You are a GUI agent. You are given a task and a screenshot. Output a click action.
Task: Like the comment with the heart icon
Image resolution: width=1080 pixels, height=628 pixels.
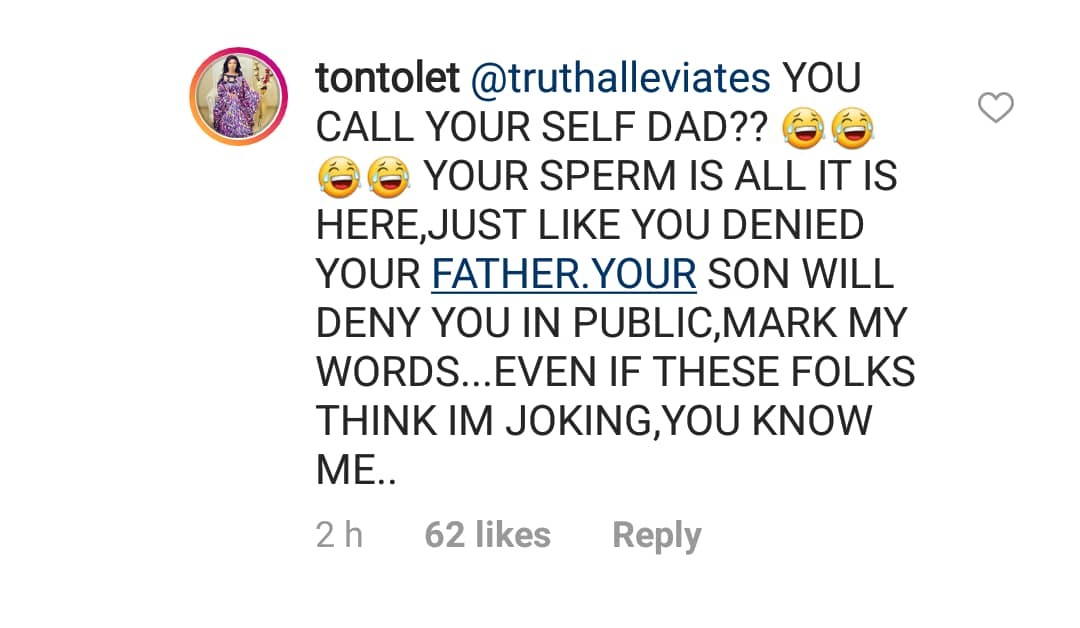coord(995,107)
